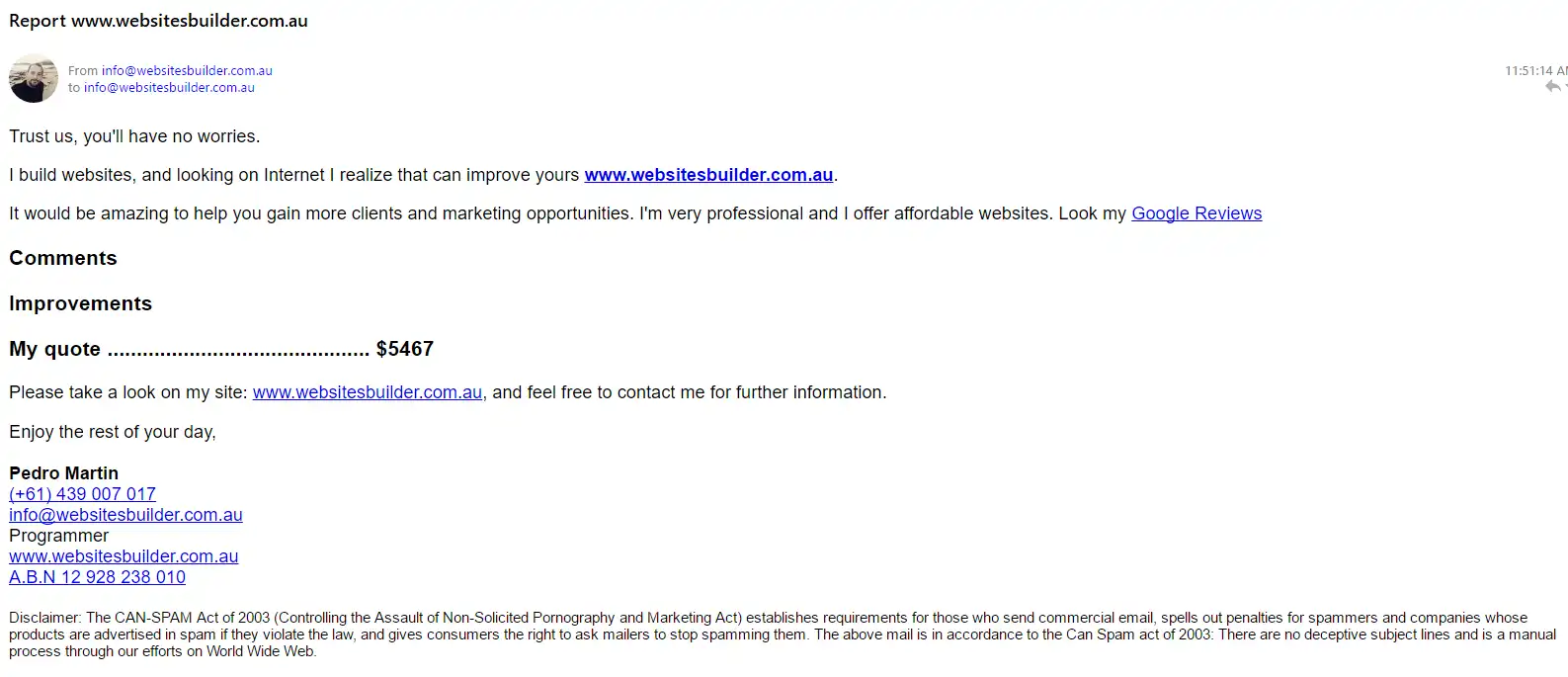Click the (+61) 439 007 017 phone link

tap(82, 494)
